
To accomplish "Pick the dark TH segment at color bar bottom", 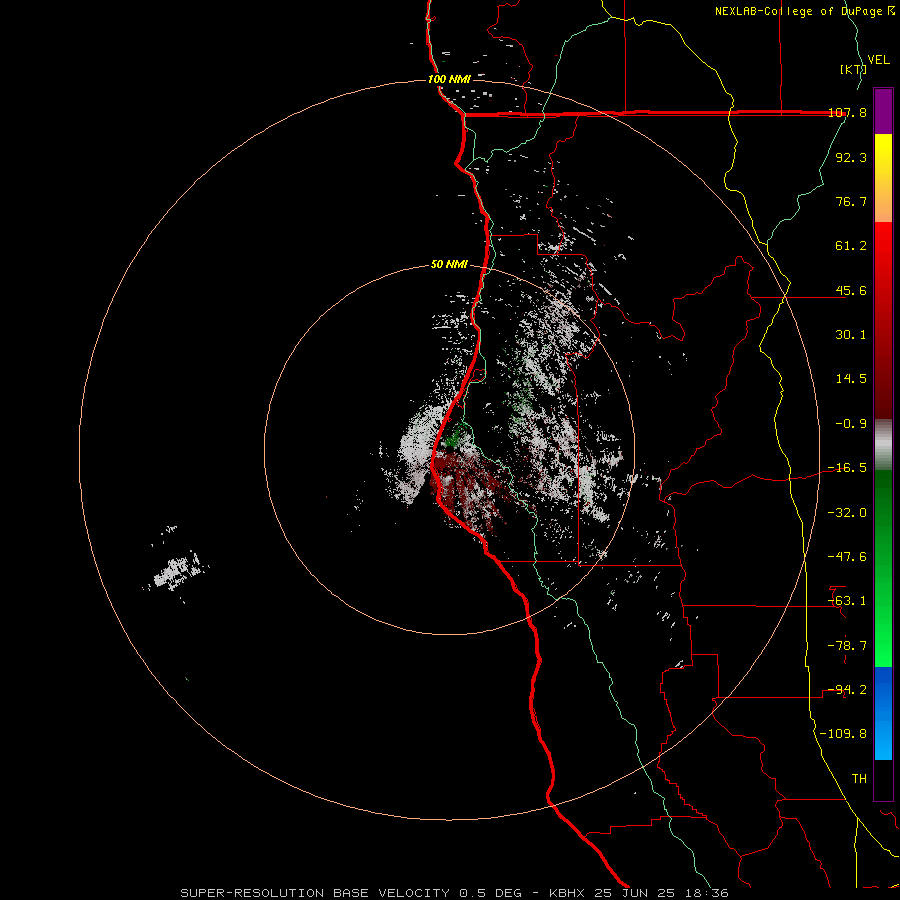I will click(x=883, y=780).
